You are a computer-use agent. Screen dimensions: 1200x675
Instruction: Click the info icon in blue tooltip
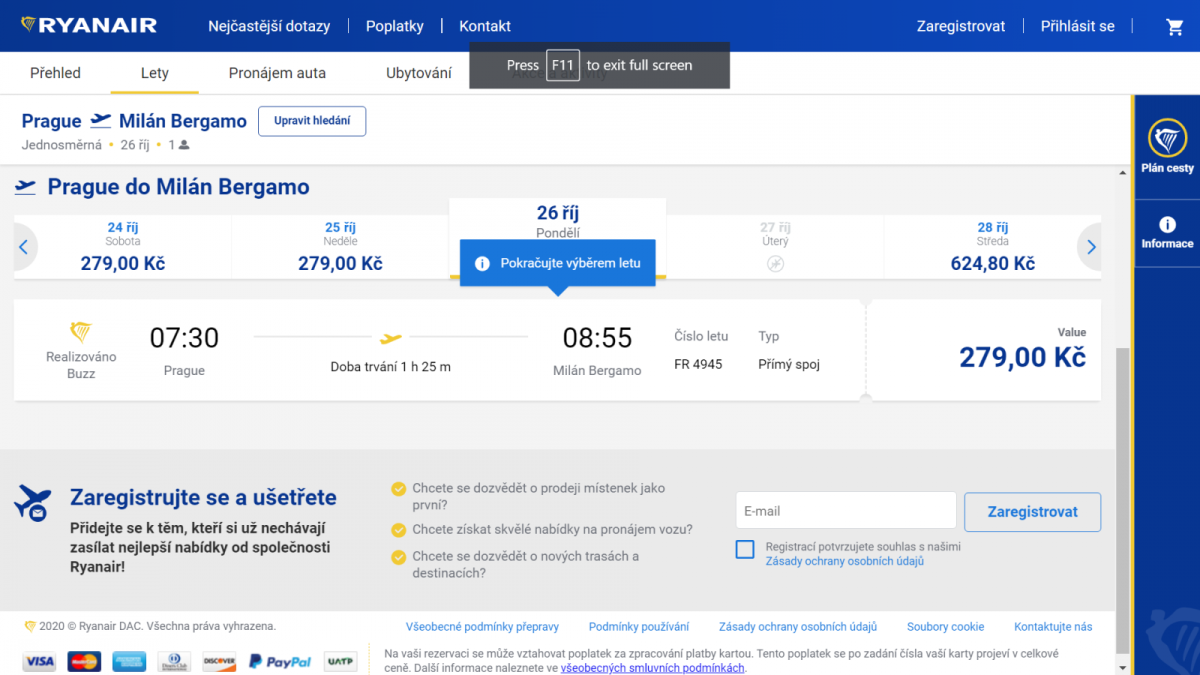pyautogui.click(x=482, y=263)
